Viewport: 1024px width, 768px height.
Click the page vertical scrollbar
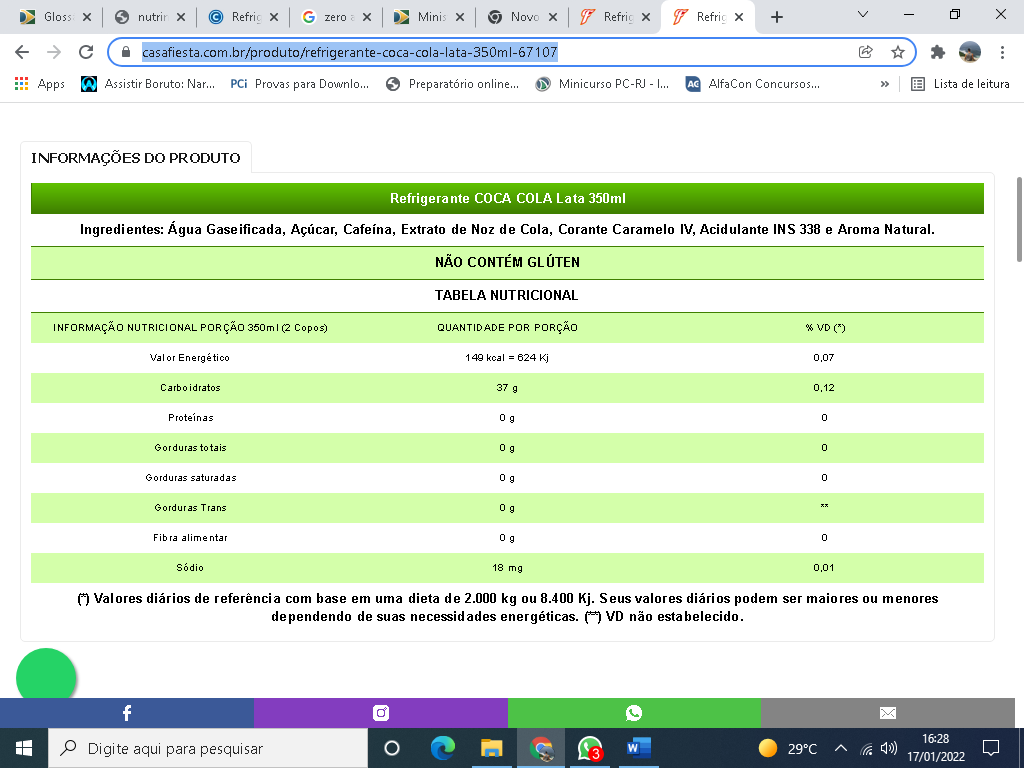coord(1019,219)
